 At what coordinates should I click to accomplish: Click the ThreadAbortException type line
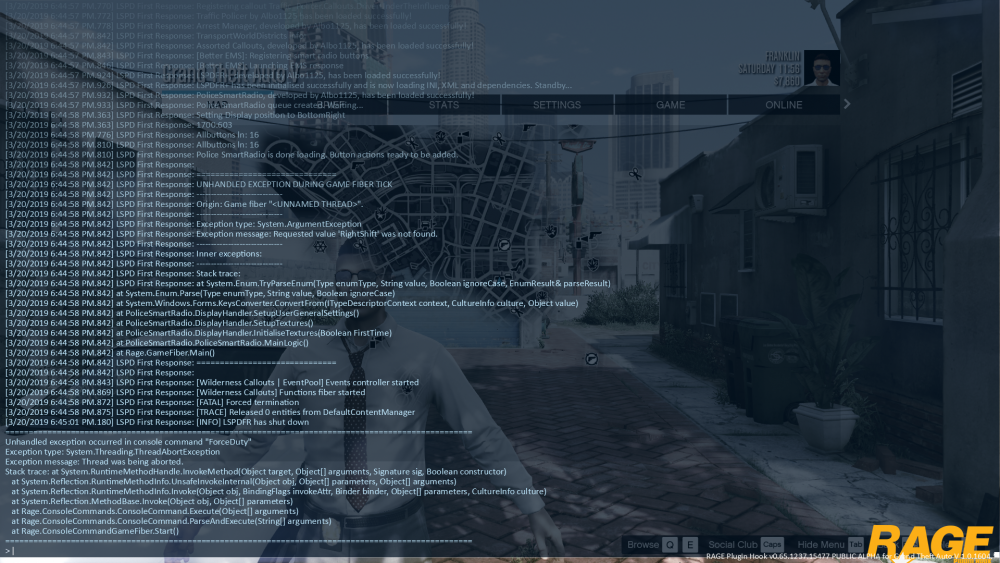tap(112, 452)
